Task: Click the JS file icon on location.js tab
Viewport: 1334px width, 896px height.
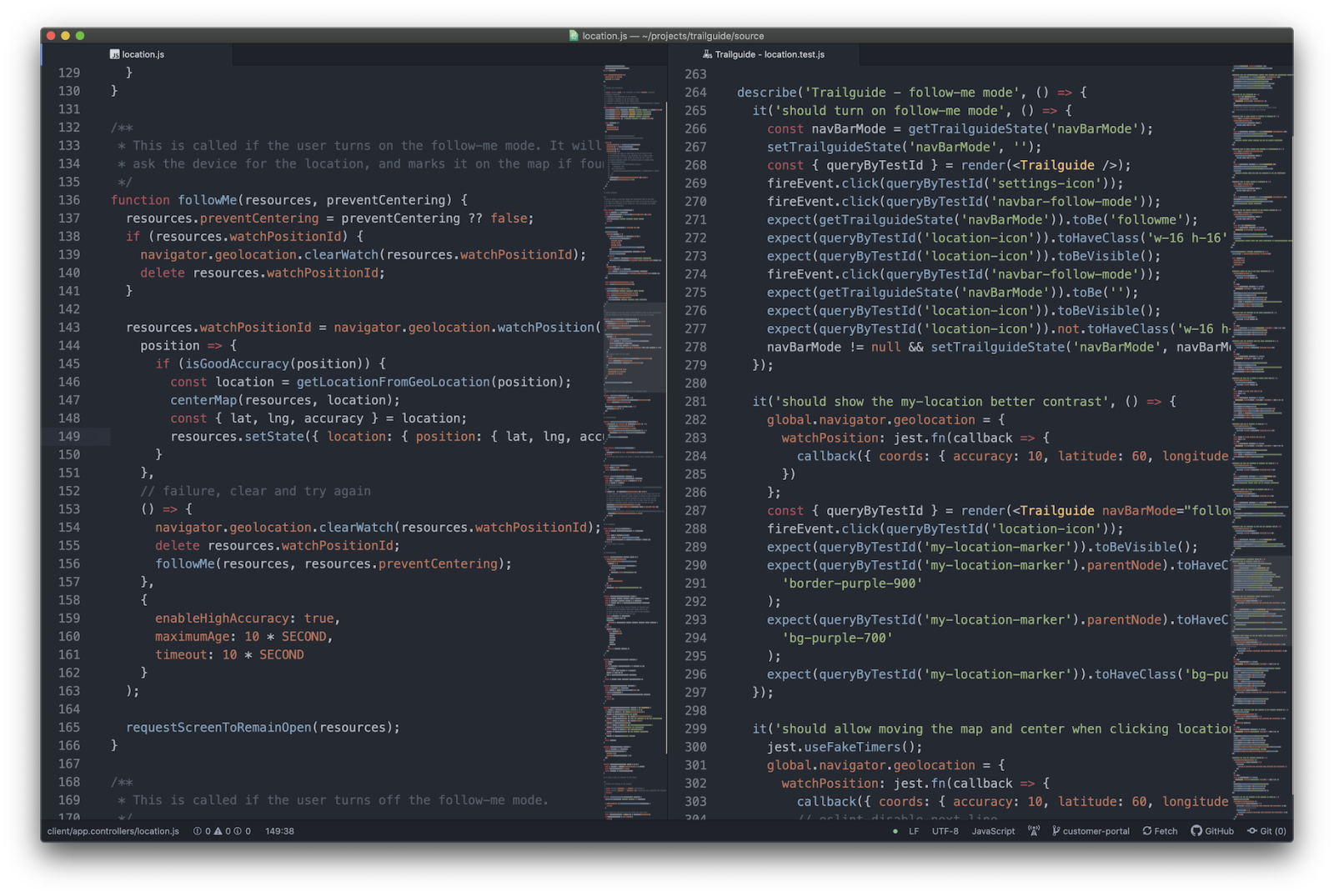Action: [114, 54]
